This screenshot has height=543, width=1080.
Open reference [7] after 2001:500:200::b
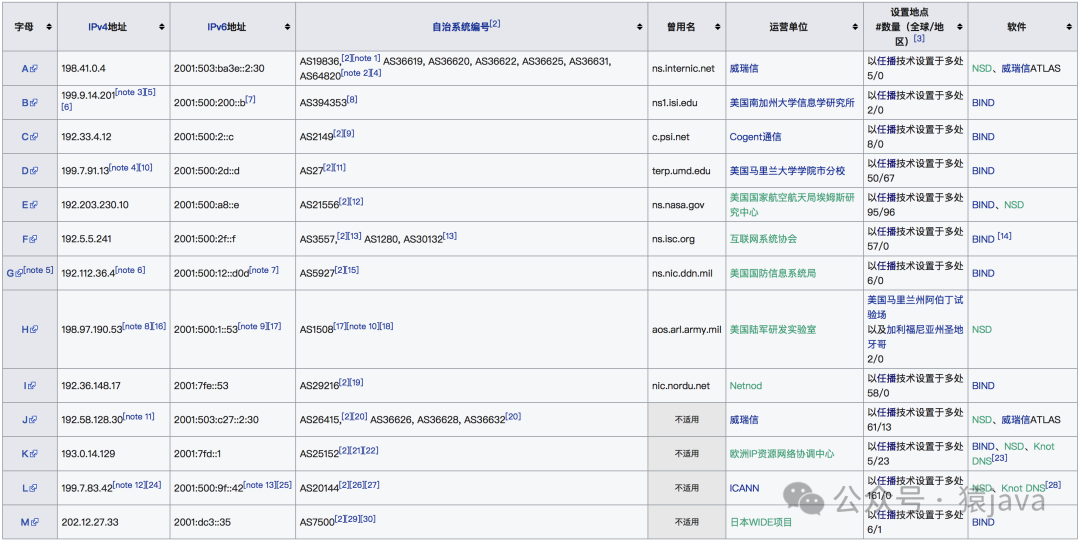click(x=250, y=100)
